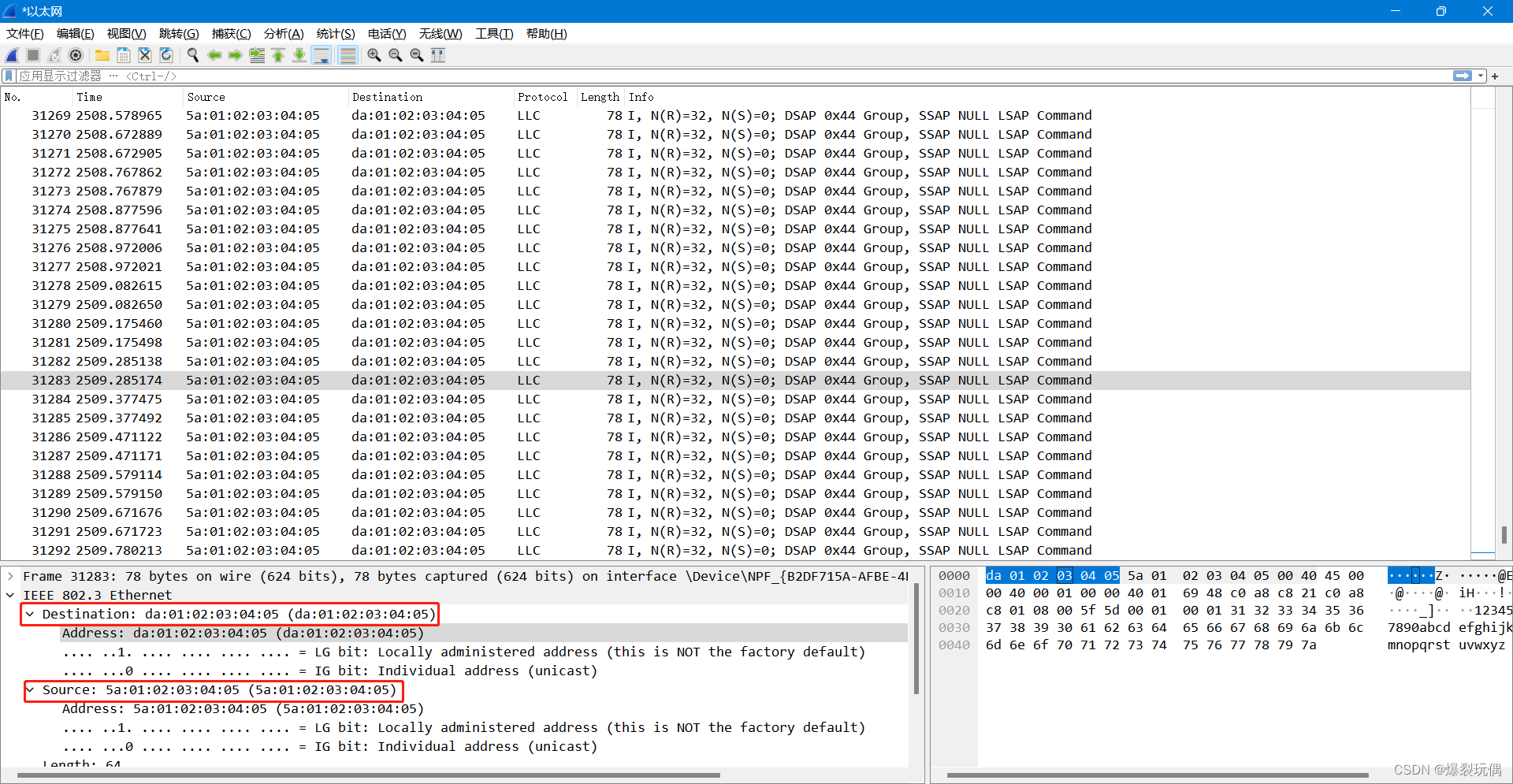
Task: Start capturing packets with shark fin icon
Action: 12,55
